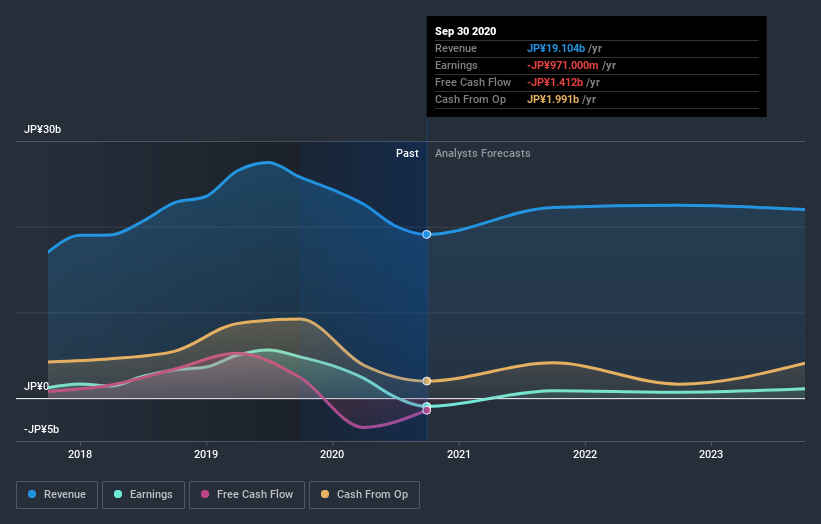Click the orange Cash From Op legend dot
This screenshot has width=821, height=524.
[325, 494]
